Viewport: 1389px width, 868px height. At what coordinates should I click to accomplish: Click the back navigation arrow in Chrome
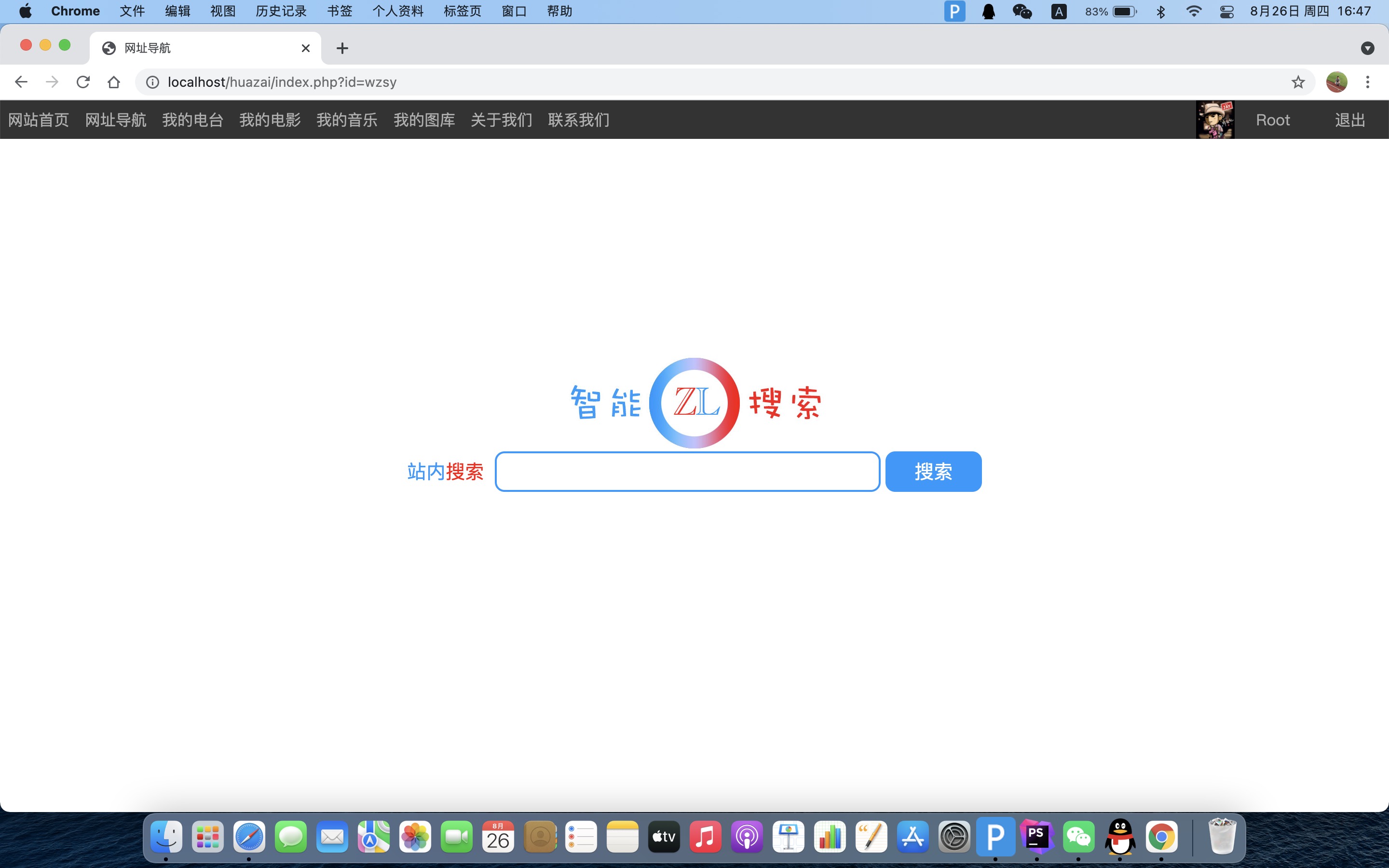click(x=21, y=81)
